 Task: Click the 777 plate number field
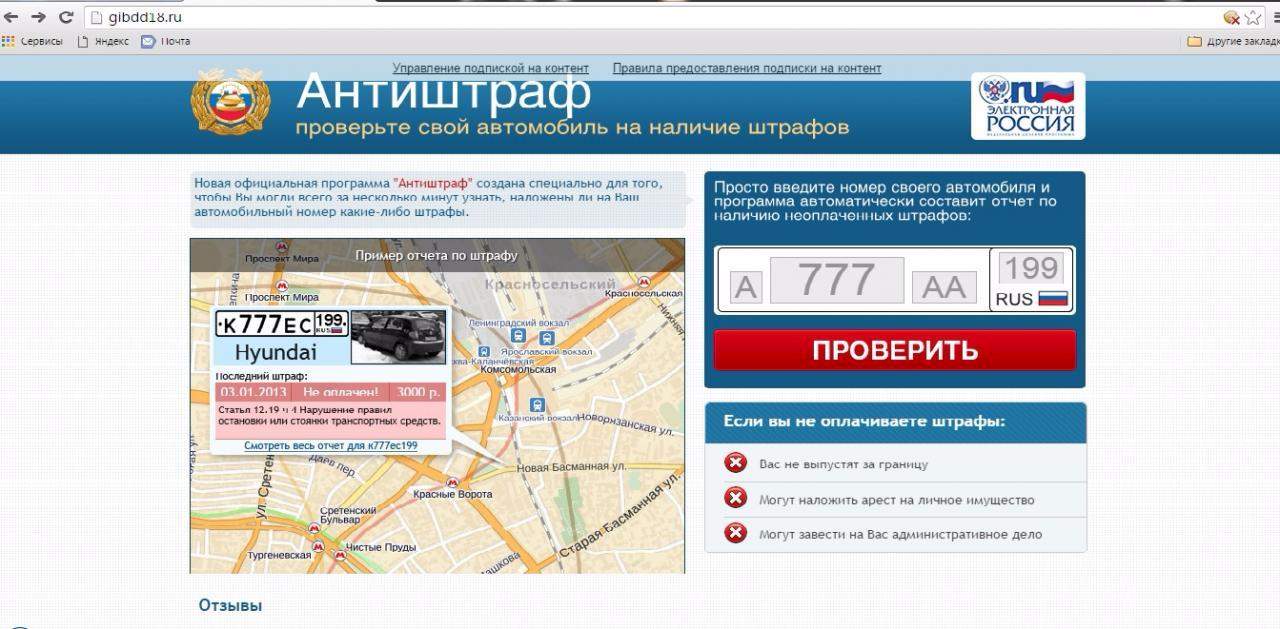[x=836, y=280]
